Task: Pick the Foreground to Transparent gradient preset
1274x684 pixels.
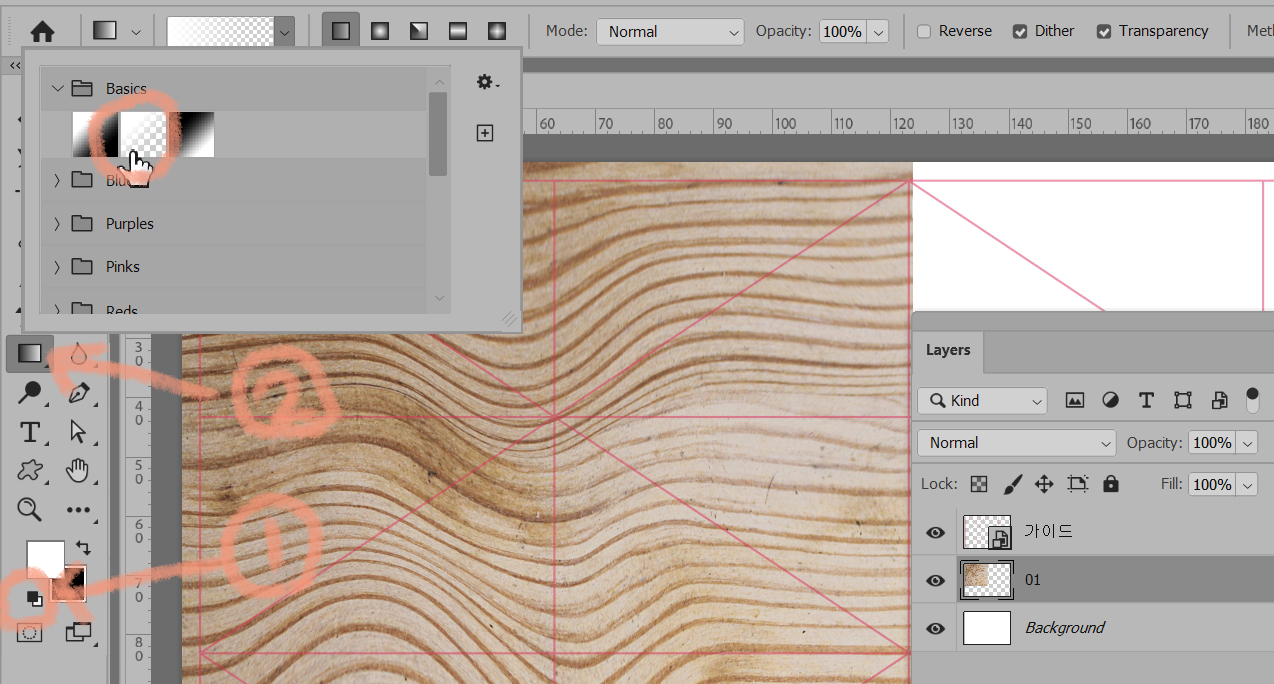Action: [143, 134]
